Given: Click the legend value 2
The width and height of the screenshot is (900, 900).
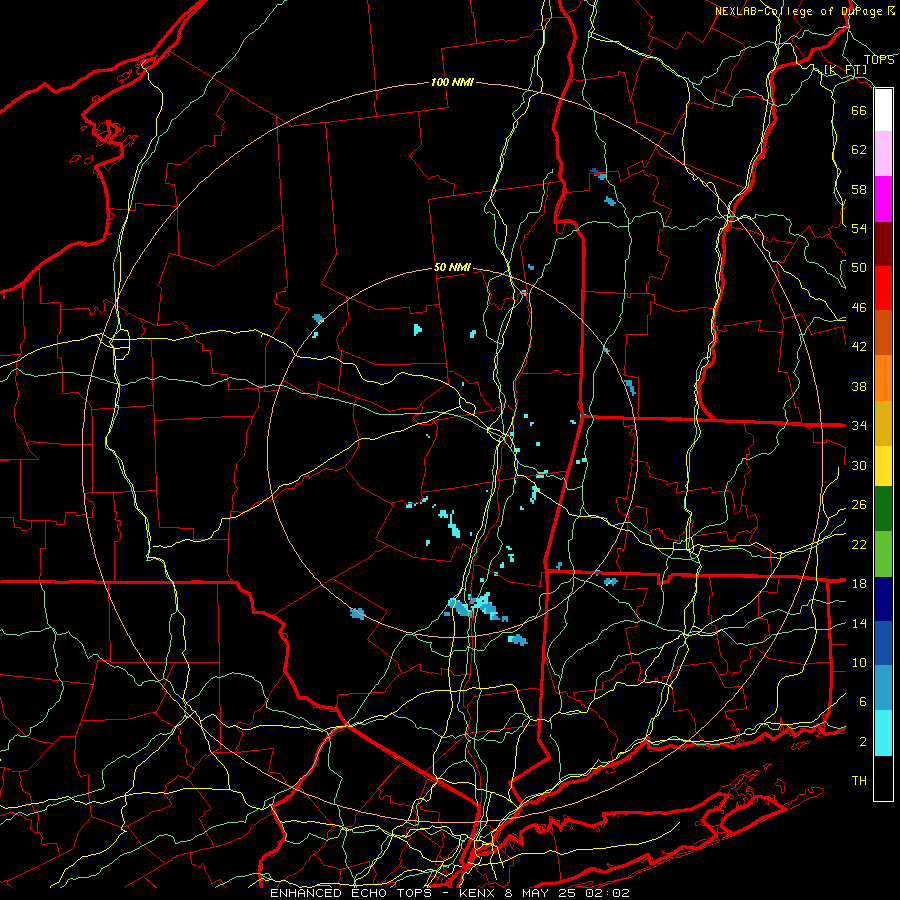Looking at the screenshot, I should (863, 742).
